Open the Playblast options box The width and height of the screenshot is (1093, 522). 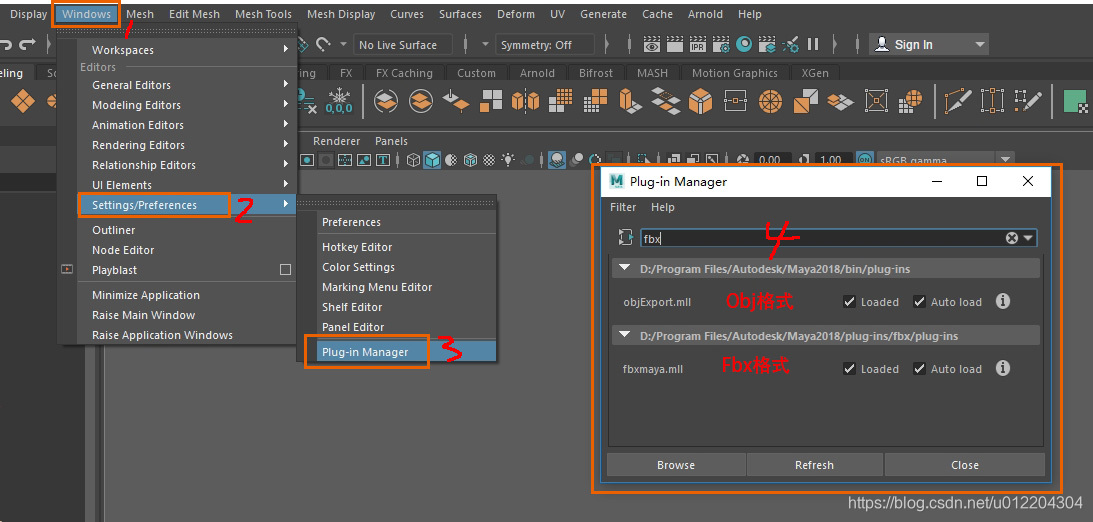[285, 270]
